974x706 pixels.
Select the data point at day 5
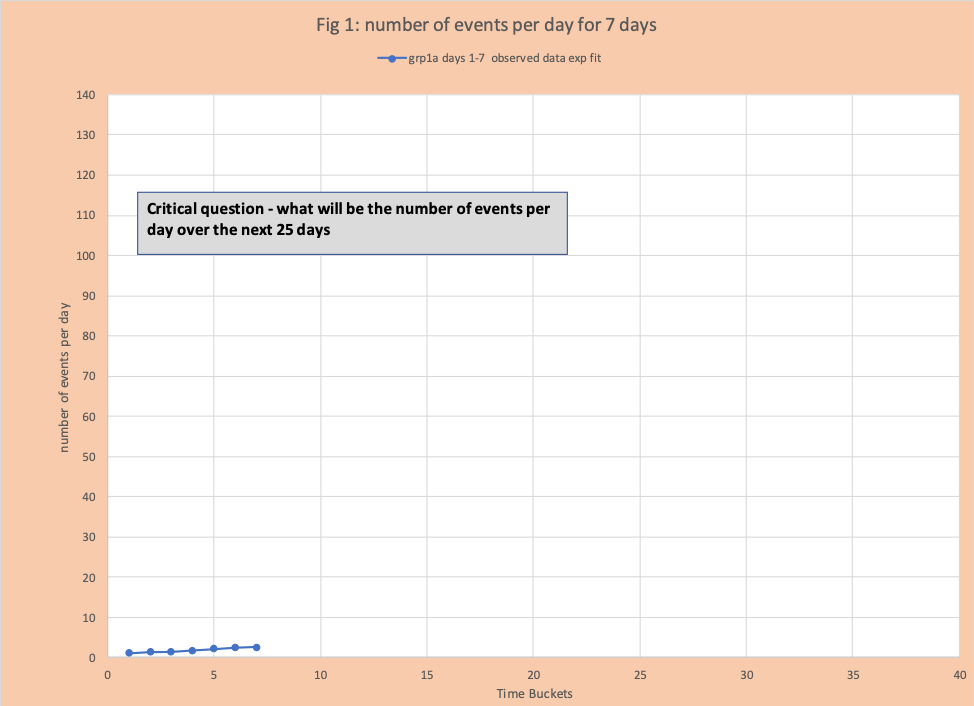point(214,649)
